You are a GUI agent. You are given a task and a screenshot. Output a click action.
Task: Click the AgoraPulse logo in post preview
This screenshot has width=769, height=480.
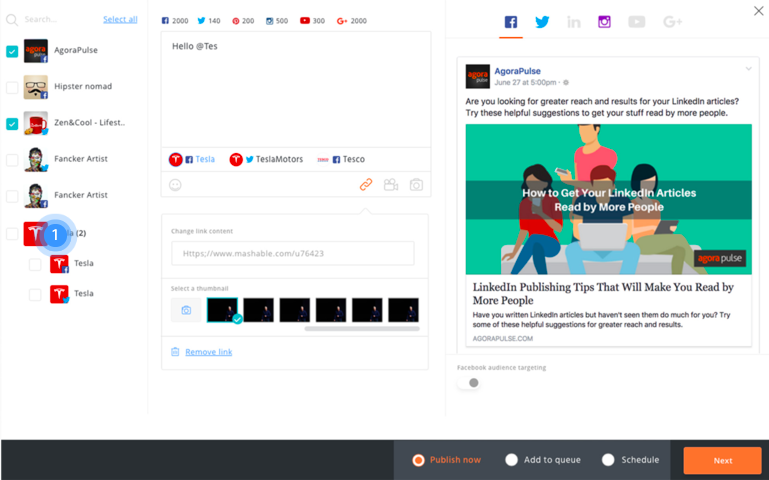pos(477,76)
